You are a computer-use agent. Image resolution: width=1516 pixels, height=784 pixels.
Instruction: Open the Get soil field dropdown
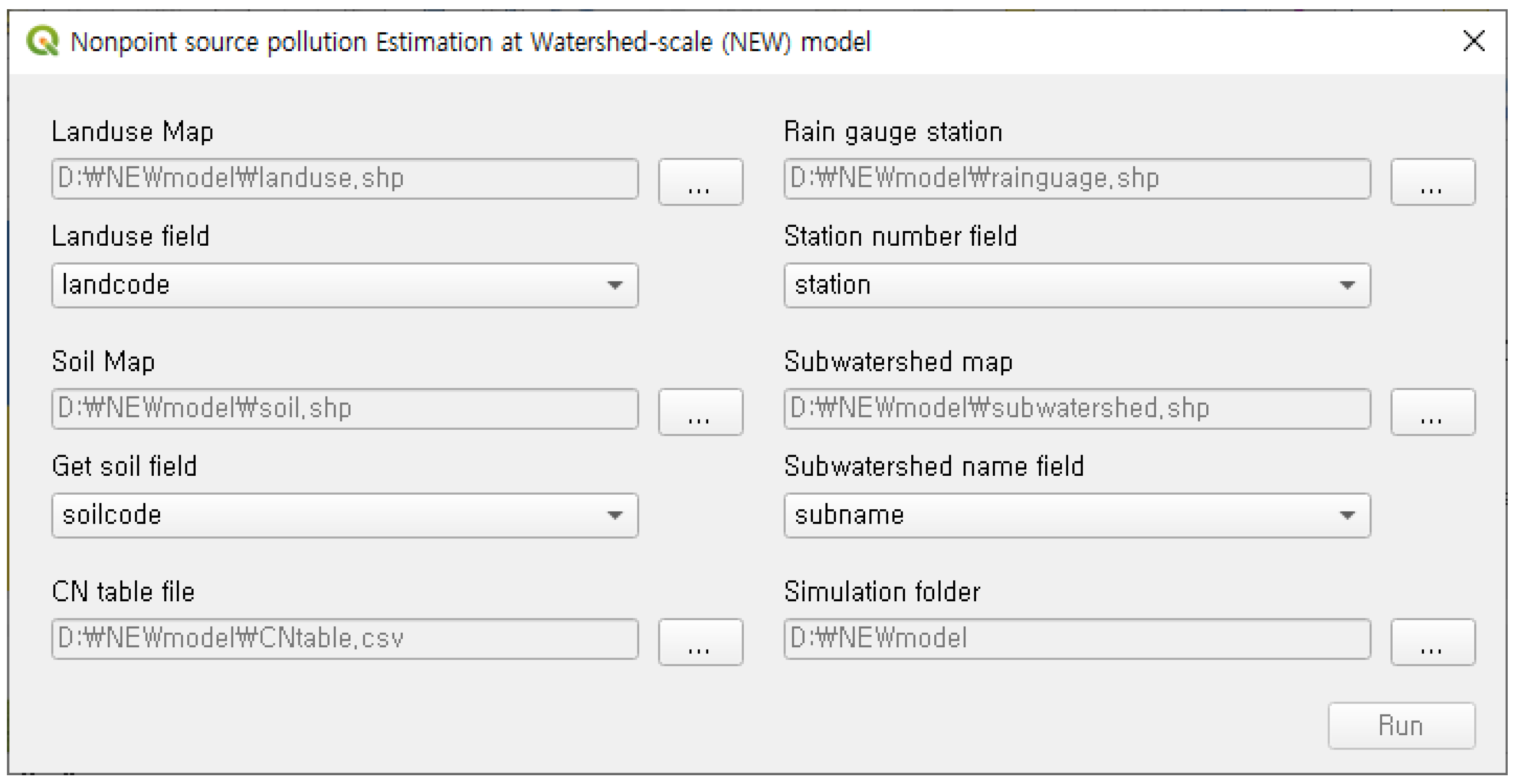(x=345, y=515)
